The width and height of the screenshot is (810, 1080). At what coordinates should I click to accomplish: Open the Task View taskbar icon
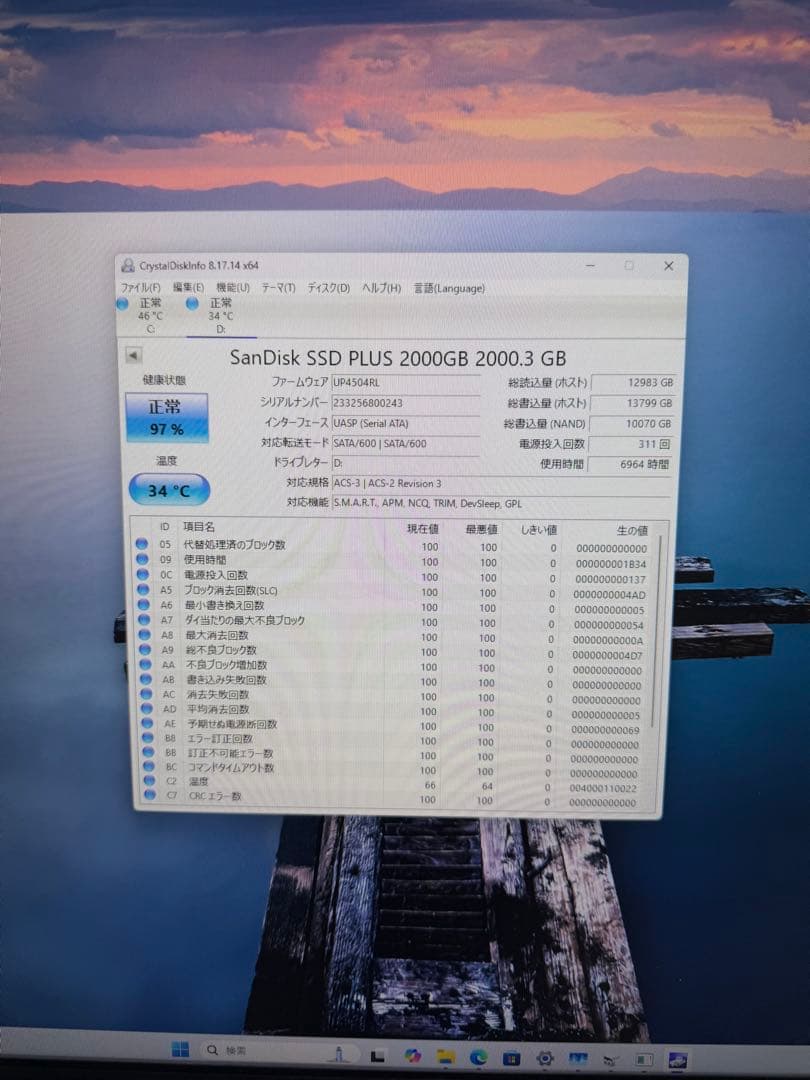point(377,1055)
